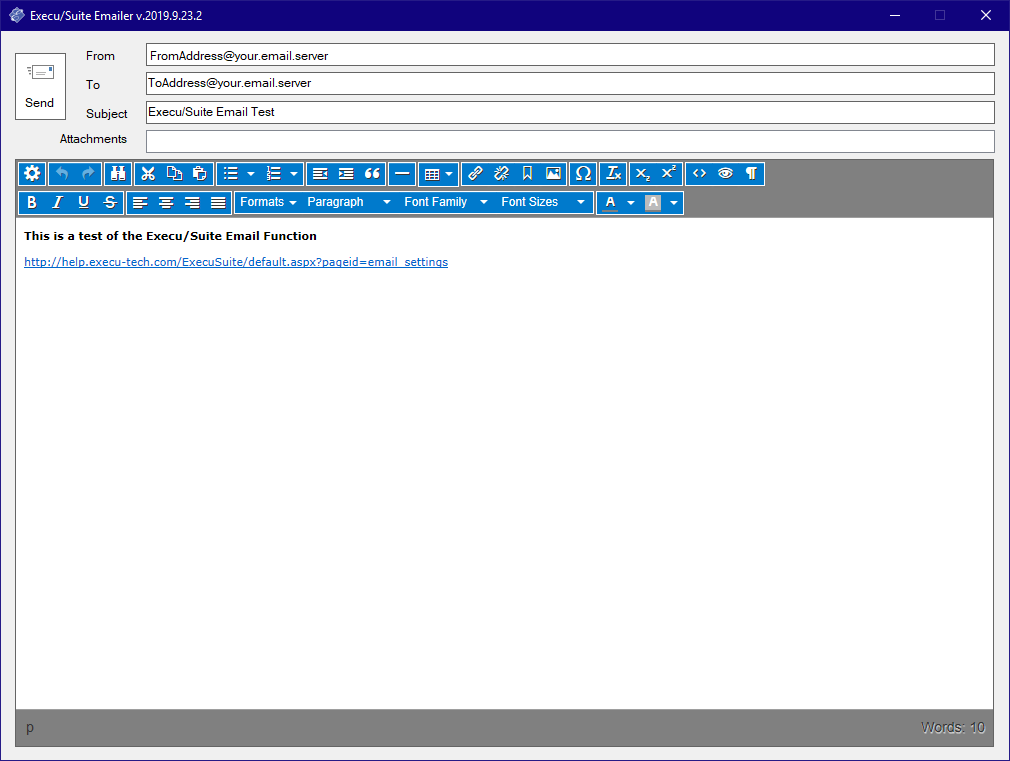This screenshot has width=1010, height=761.
Task: Open find and replace binoculars icon
Action: pos(118,173)
